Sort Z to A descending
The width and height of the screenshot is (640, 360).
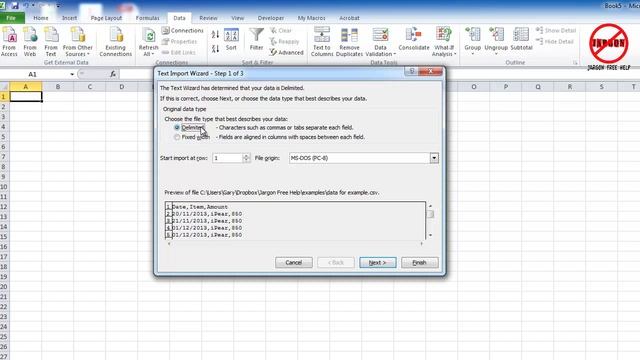[216, 49]
